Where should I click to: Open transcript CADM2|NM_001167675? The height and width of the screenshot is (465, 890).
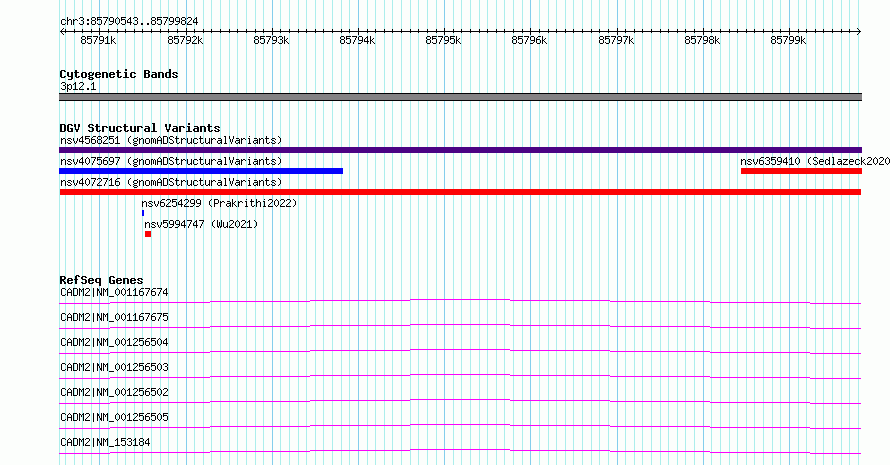coord(114,317)
